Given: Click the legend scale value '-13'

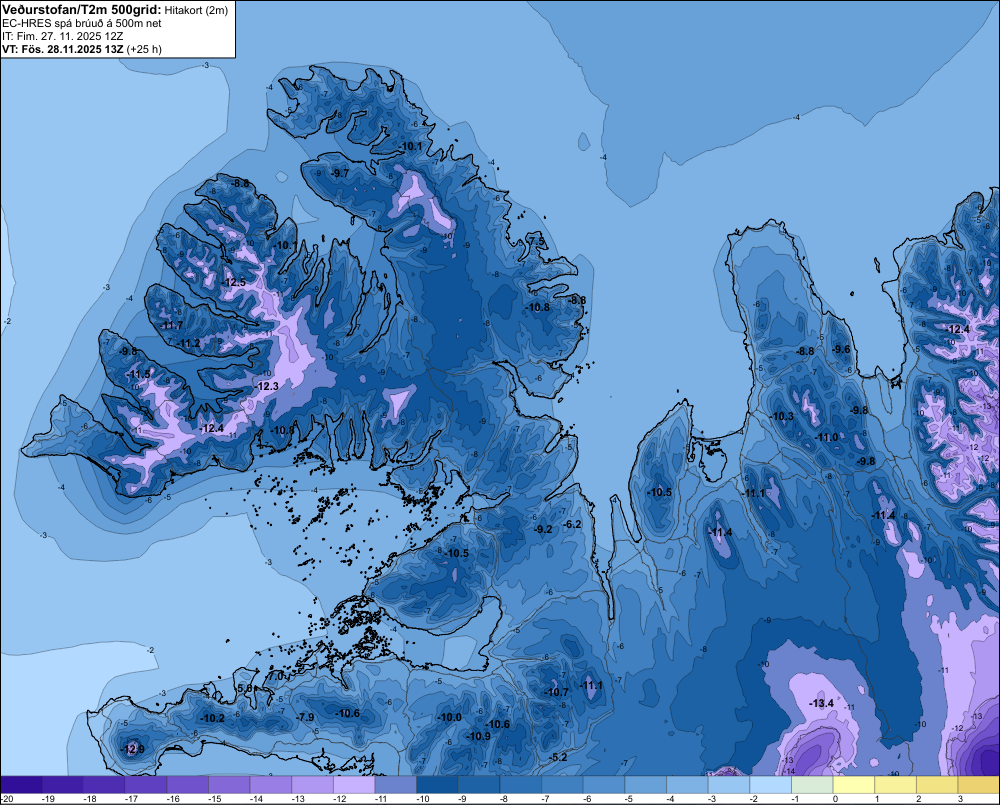Looking at the screenshot, I should pyautogui.click(x=298, y=799).
